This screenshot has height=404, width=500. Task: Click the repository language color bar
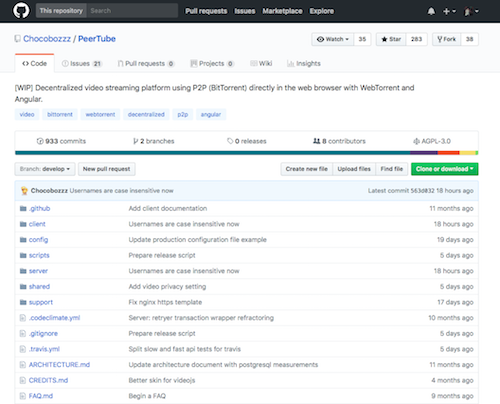[247, 153]
